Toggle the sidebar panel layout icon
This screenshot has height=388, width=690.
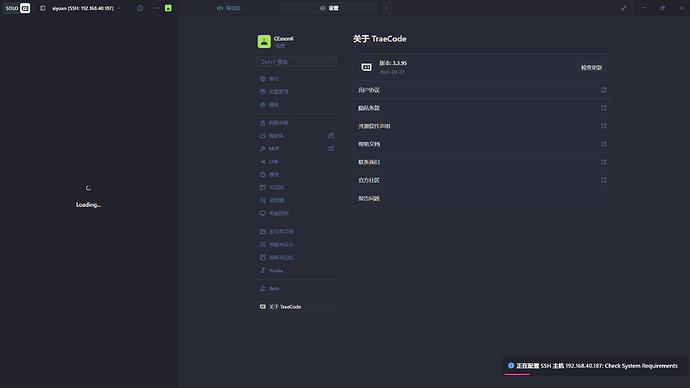point(43,8)
